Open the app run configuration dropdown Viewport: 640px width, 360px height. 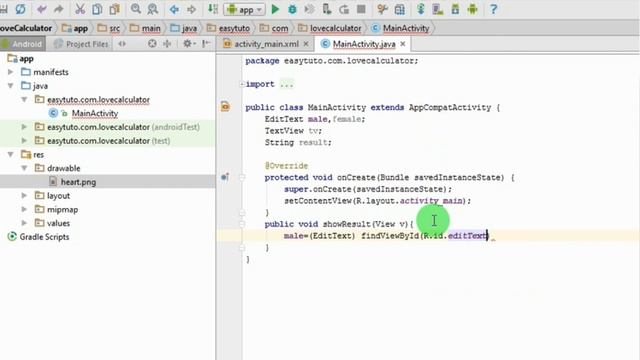245,9
